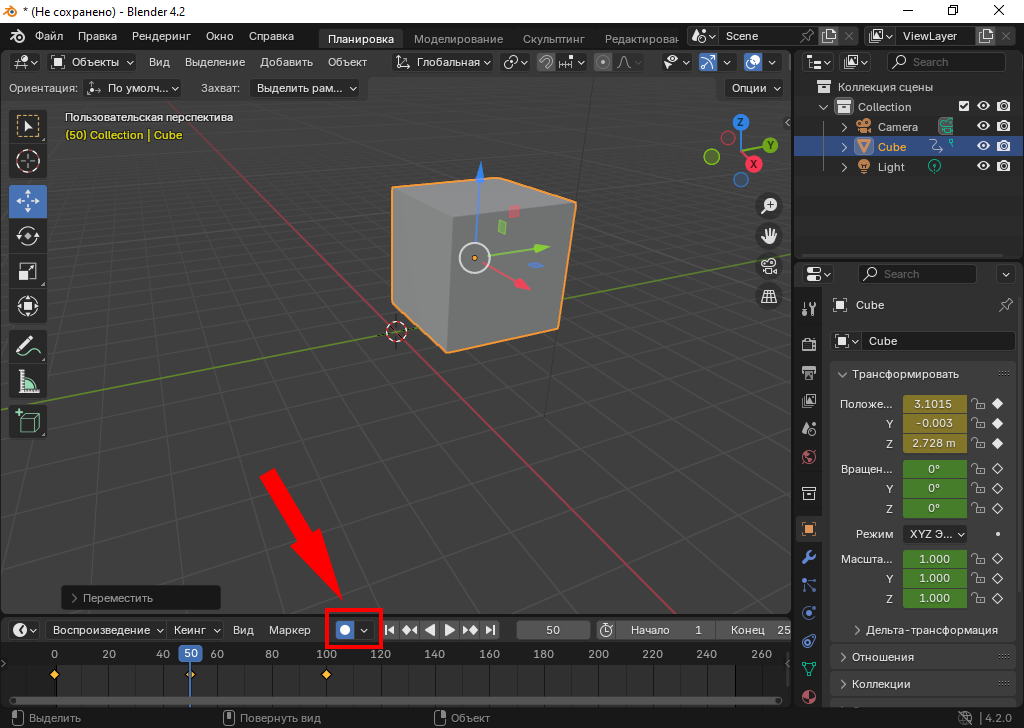This screenshot has width=1024, height=728.
Task: Click the 3D cursor tool
Action: click(28, 160)
